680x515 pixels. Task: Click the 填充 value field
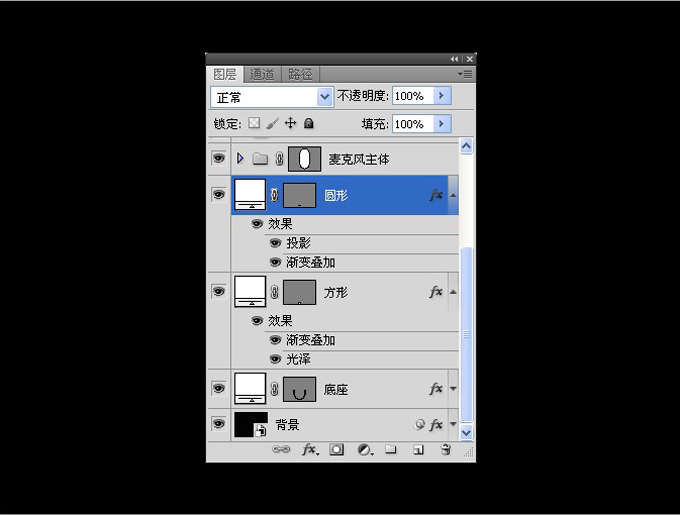tap(413, 124)
